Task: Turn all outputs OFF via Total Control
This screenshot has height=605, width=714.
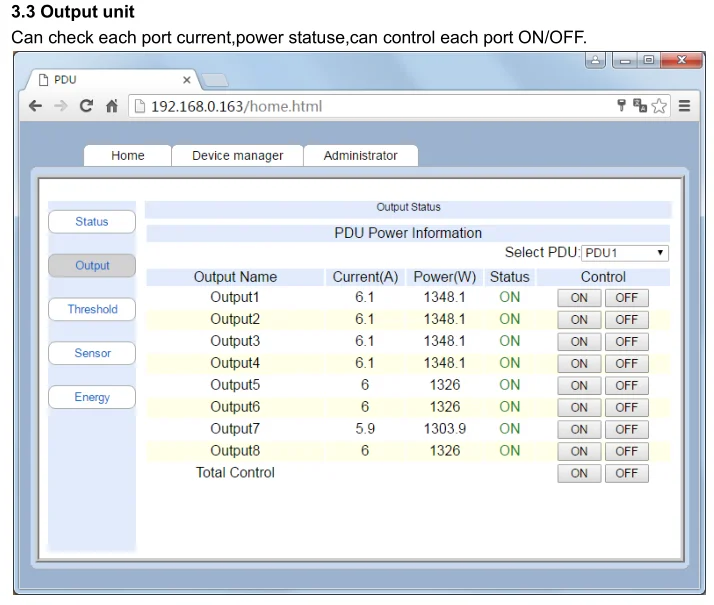Action: tap(626, 474)
